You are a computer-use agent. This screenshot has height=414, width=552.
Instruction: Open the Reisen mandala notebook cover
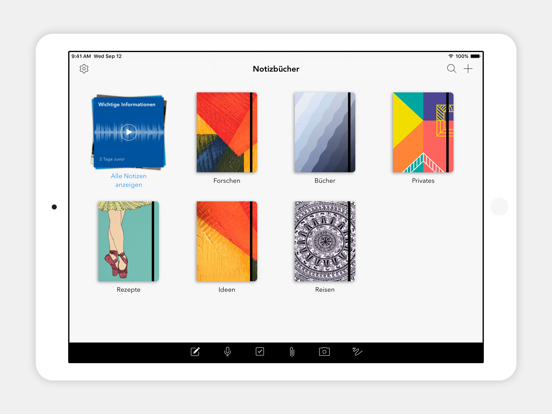click(325, 241)
